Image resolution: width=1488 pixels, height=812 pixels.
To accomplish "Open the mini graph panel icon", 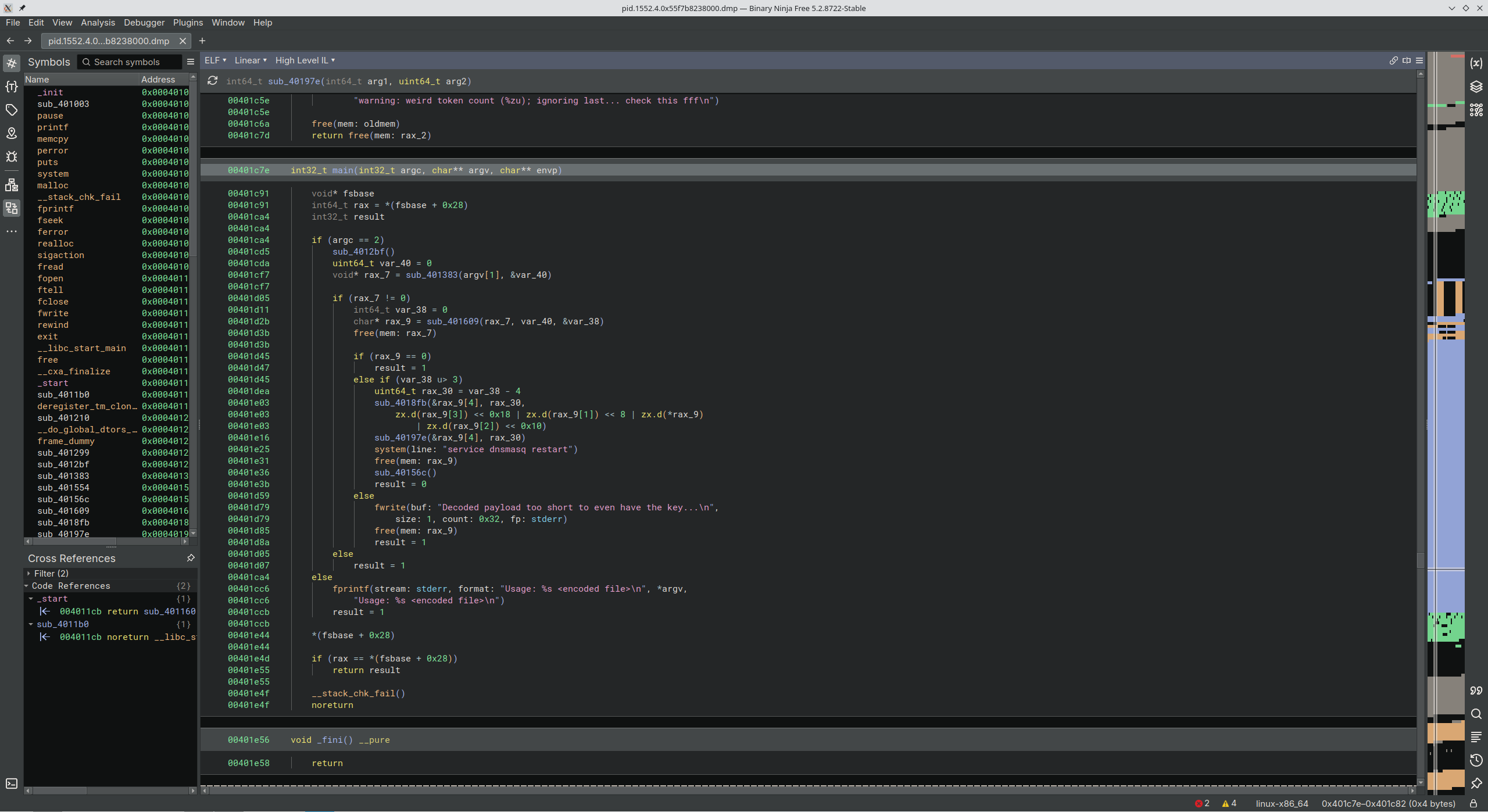I will click(x=1476, y=110).
